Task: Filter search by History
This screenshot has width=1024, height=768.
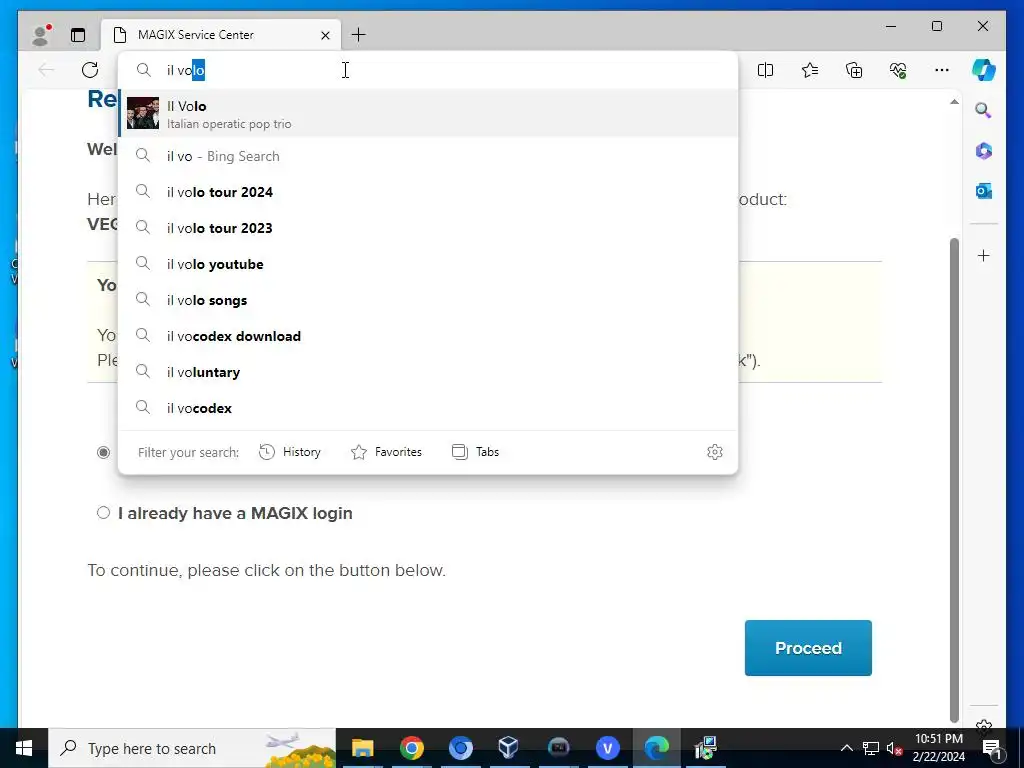Action: (x=290, y=452)
